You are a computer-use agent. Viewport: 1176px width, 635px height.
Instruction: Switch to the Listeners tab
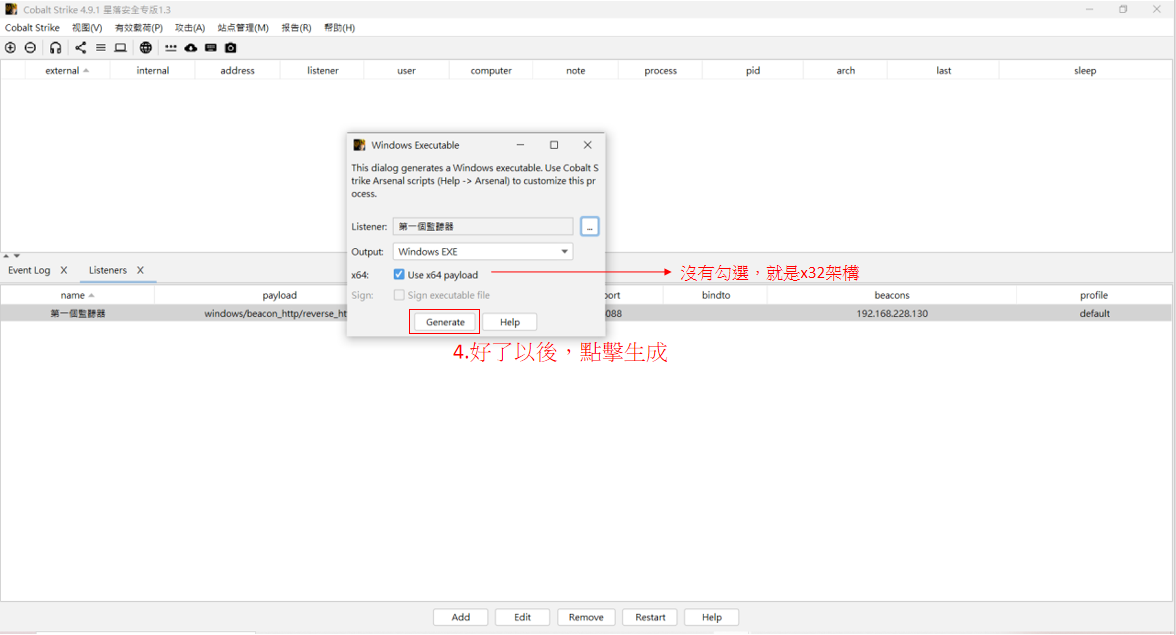[108, 270]
